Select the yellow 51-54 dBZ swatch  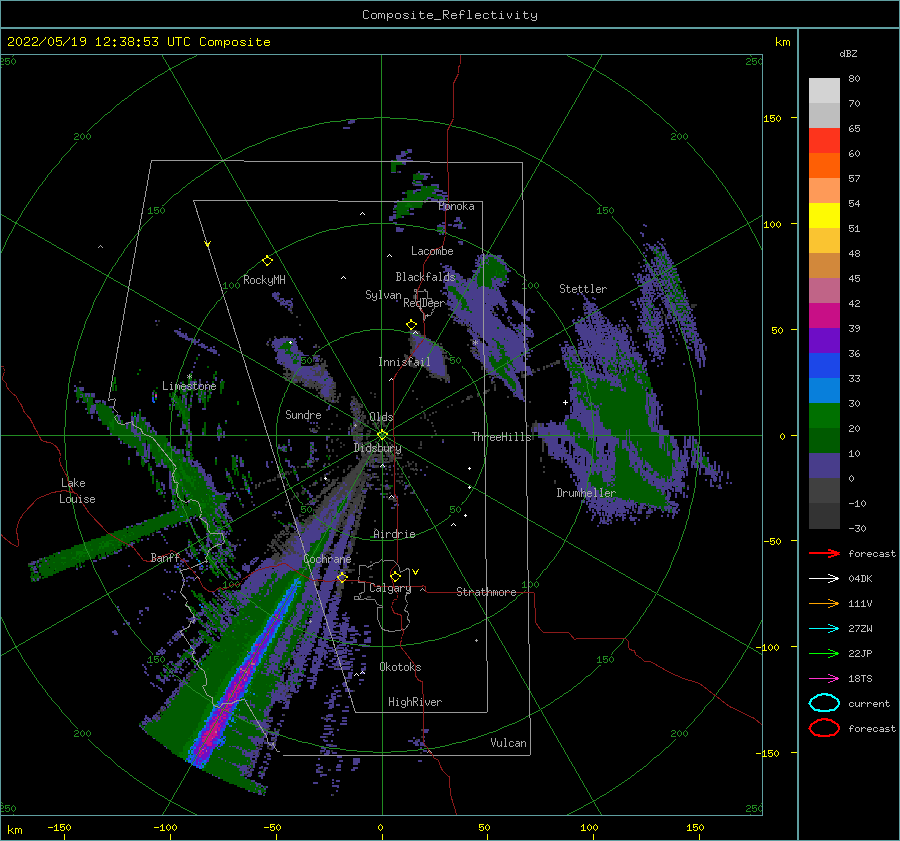pos(824,216)
